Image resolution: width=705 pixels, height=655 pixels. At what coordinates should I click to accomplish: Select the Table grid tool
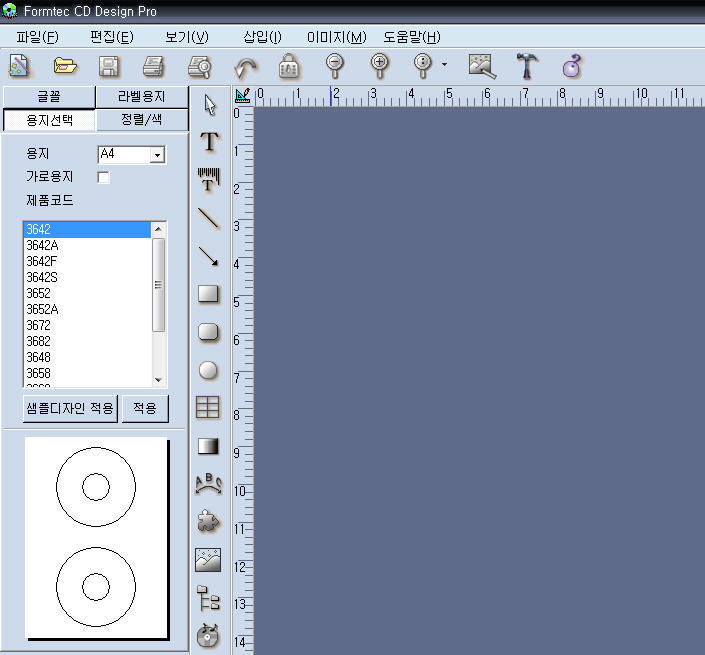pos(208,407)
